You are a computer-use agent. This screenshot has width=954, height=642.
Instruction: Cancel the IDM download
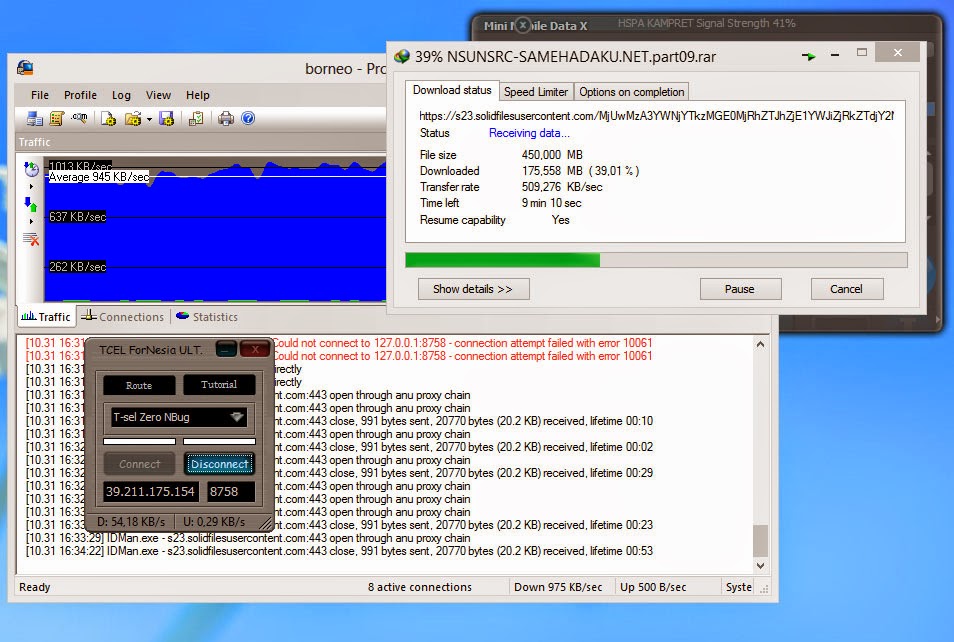pyautogui.click(x=846, y=289)
